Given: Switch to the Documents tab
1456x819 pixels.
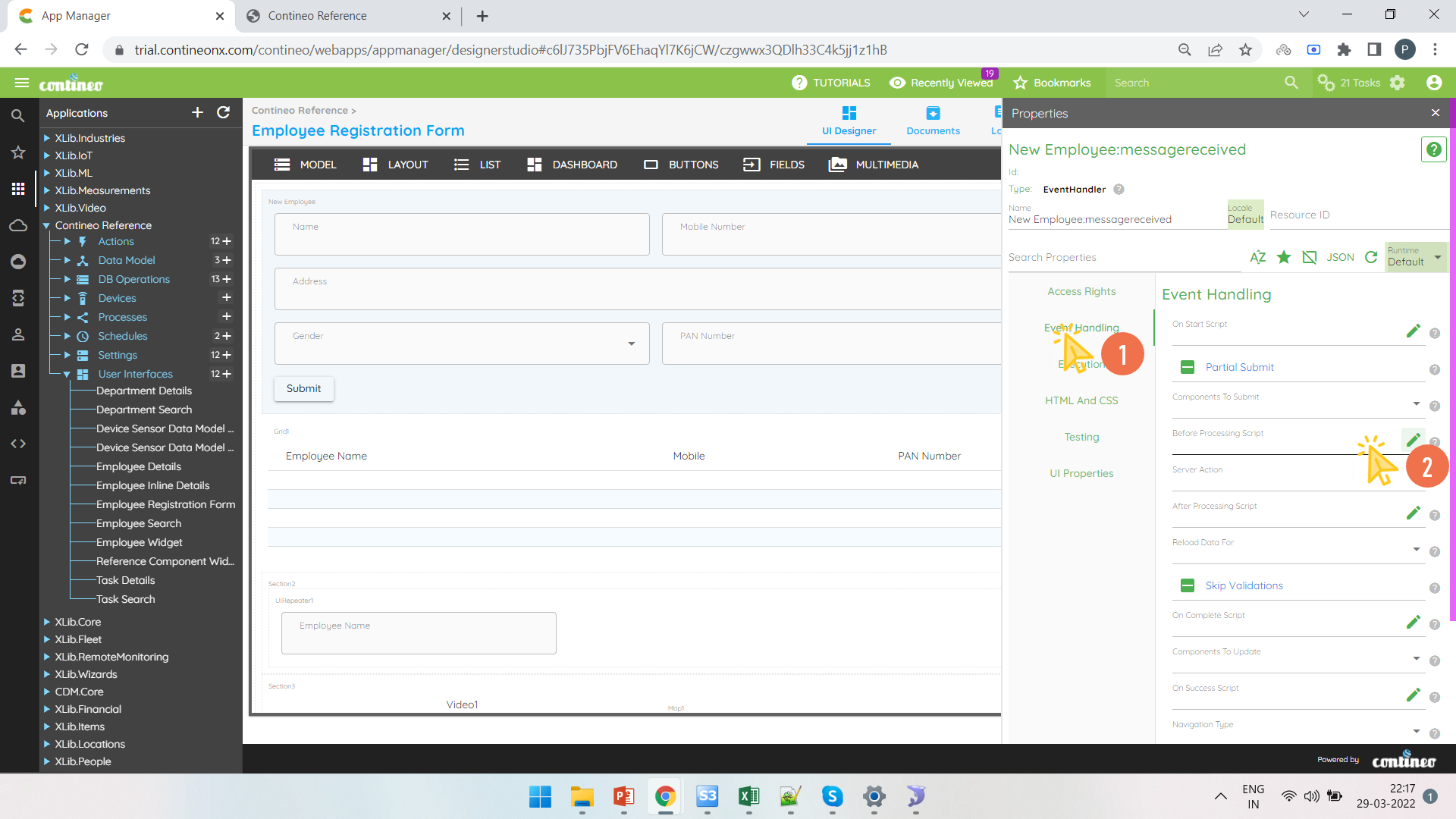Looking at the screenshot, I should [x=933, y=120].
